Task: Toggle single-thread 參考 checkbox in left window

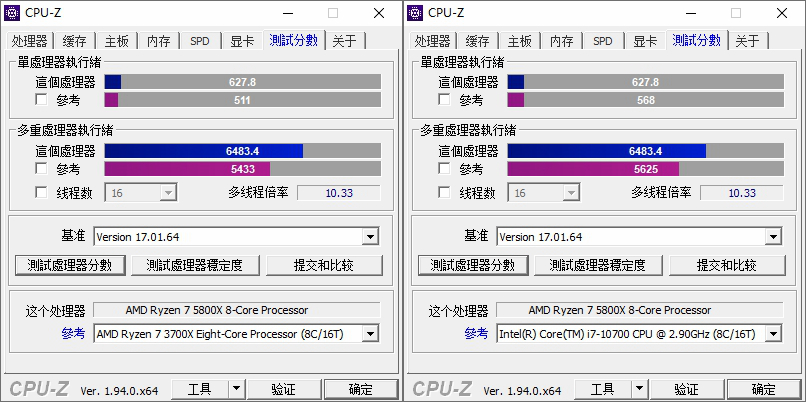Action: 41,100
